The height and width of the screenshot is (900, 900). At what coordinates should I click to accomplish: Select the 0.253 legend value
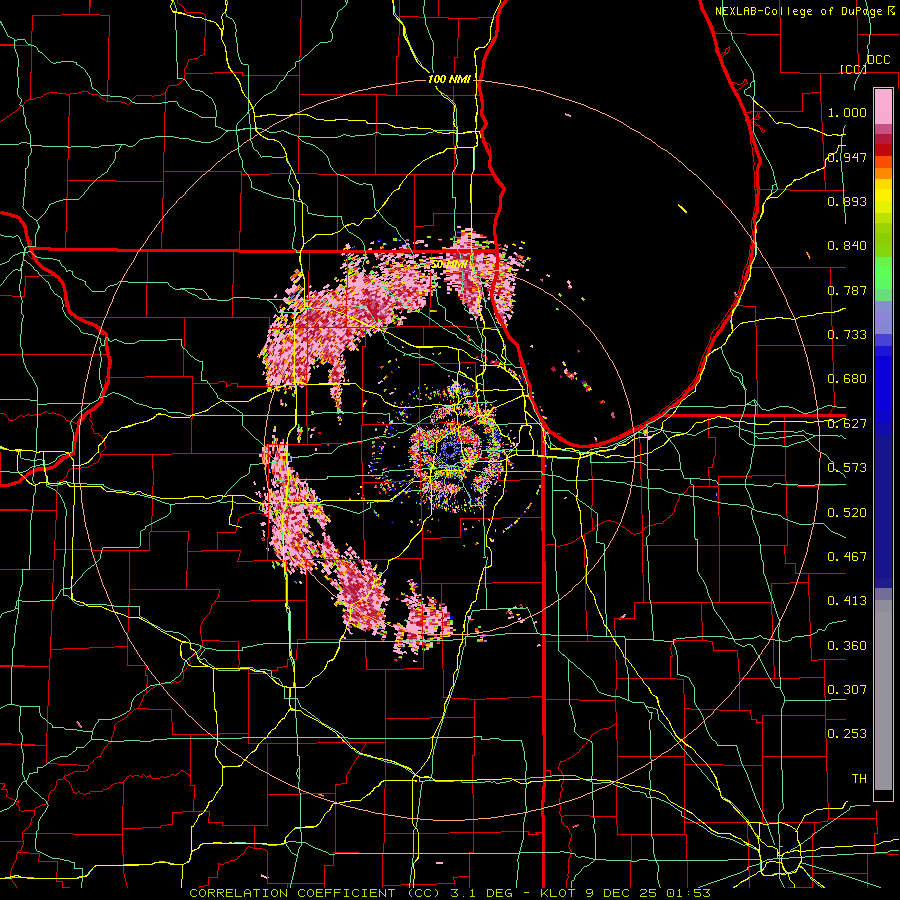(x=847, y=734)
